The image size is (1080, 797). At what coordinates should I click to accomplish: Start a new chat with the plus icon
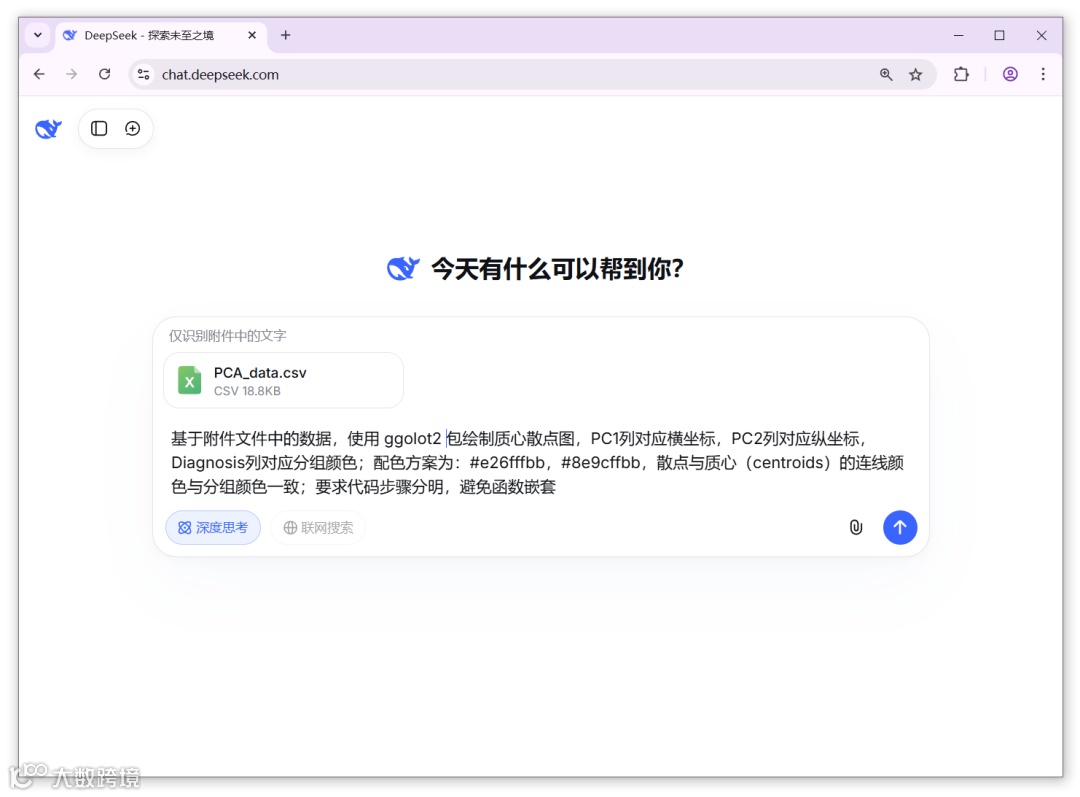(x=133, y=128)
